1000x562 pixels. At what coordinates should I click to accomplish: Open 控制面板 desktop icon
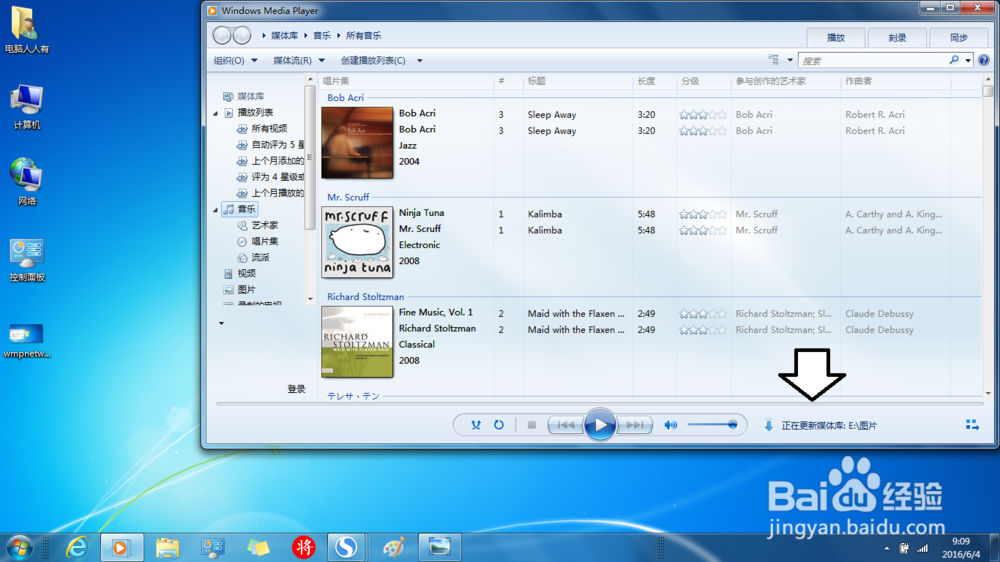(x=27, y=260)
